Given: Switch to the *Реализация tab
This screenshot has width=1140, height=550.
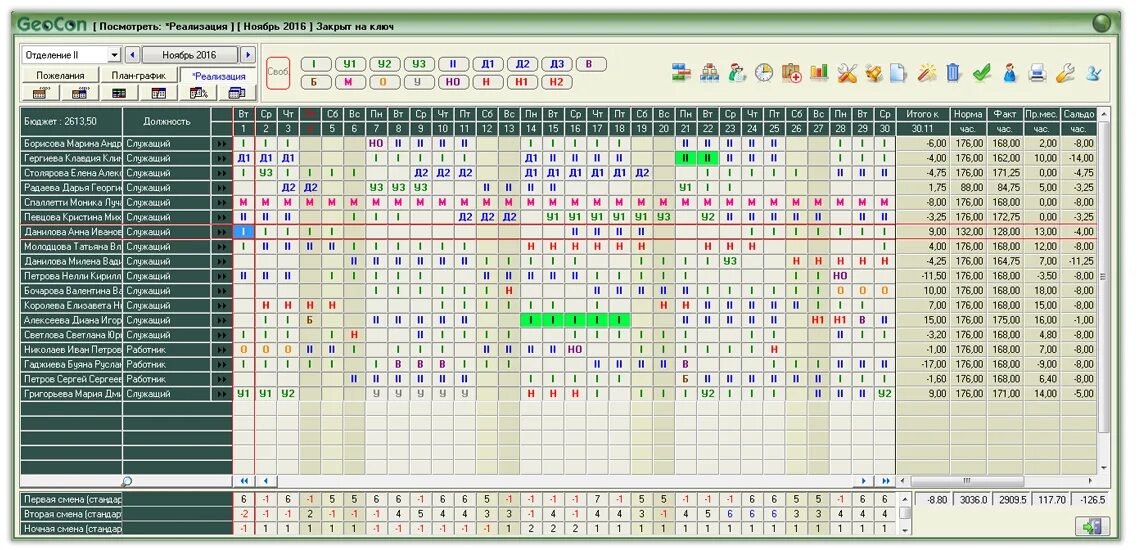Looking at the screenshot, I should click(219, 76).
